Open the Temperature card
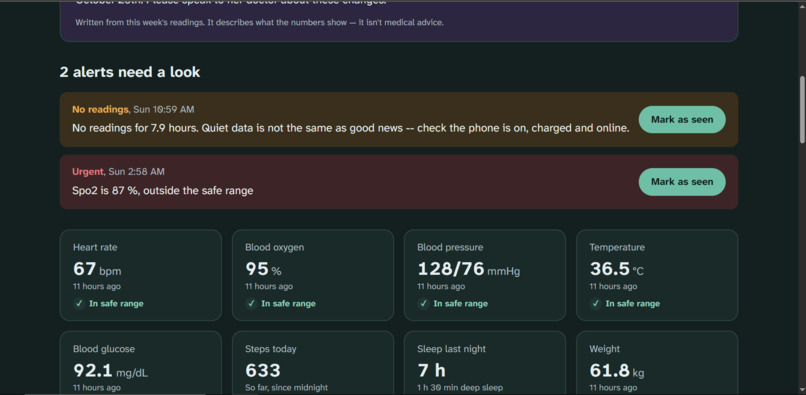 [x=657, y=275]
